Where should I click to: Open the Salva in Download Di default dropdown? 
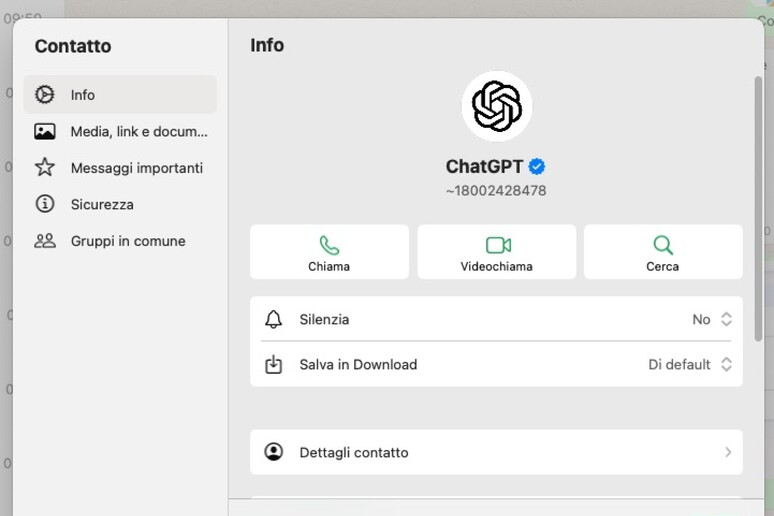click(691, 365)
